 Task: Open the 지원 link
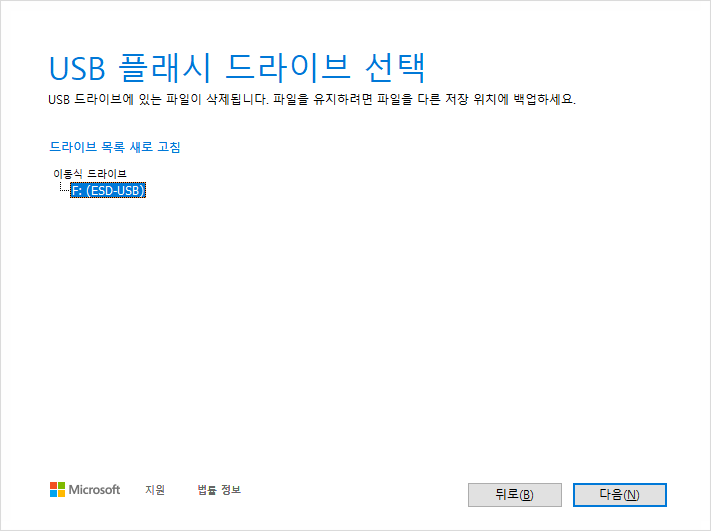tap(155, 490)
